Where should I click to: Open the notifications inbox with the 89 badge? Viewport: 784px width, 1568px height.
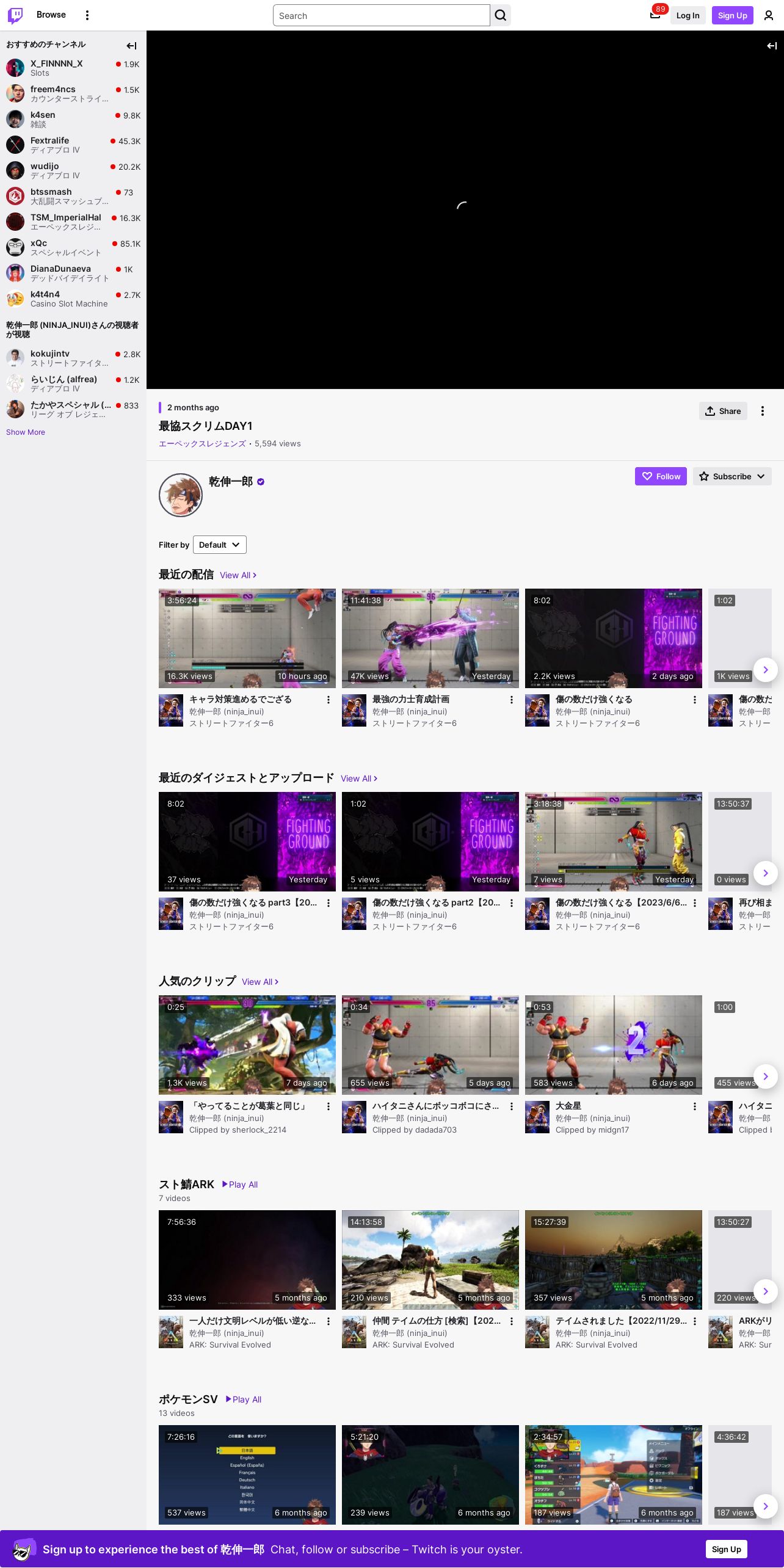[x=655, y=15]
